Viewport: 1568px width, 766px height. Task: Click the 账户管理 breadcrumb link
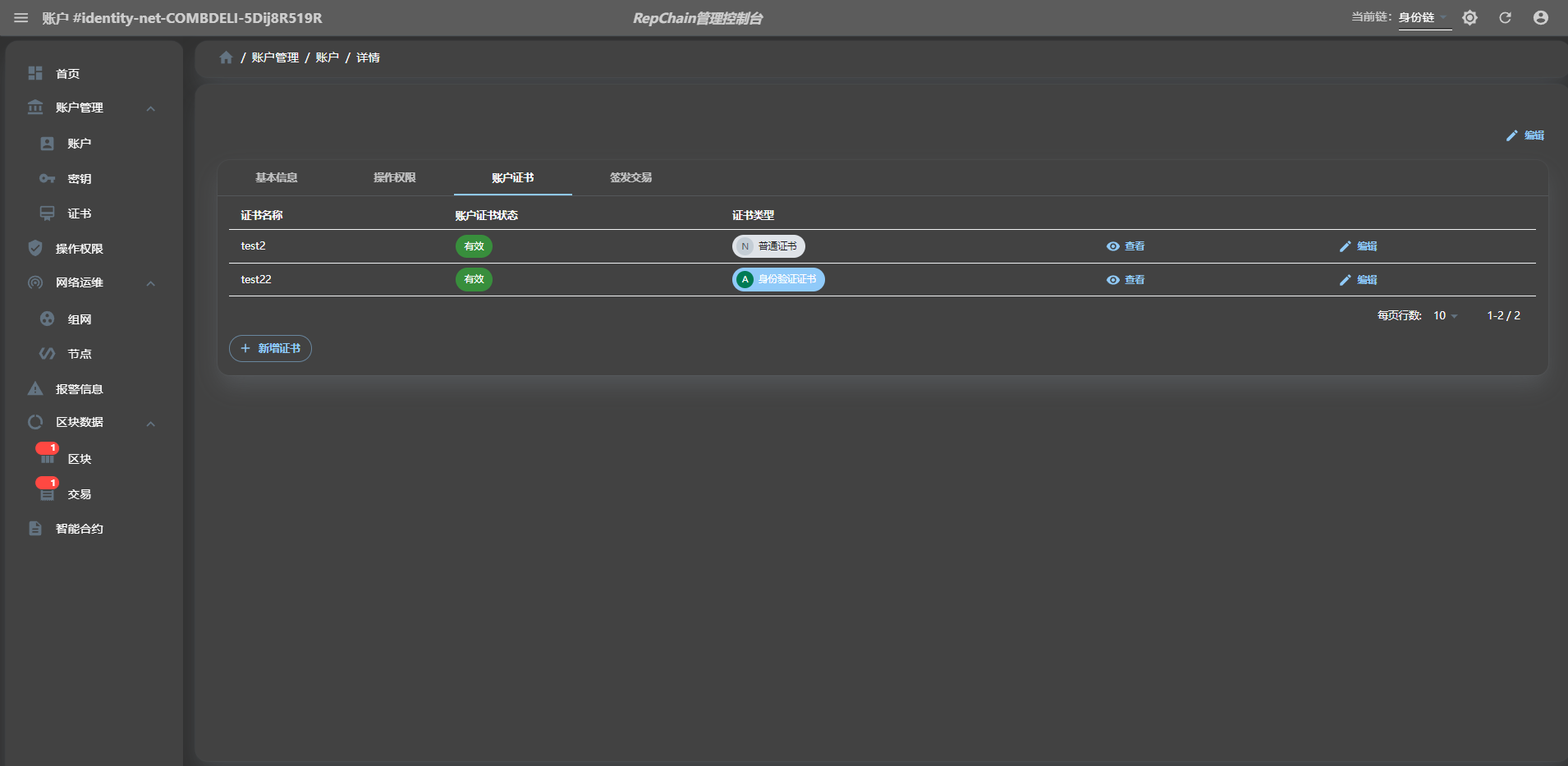pyautogui.click(x=275, y=57)
